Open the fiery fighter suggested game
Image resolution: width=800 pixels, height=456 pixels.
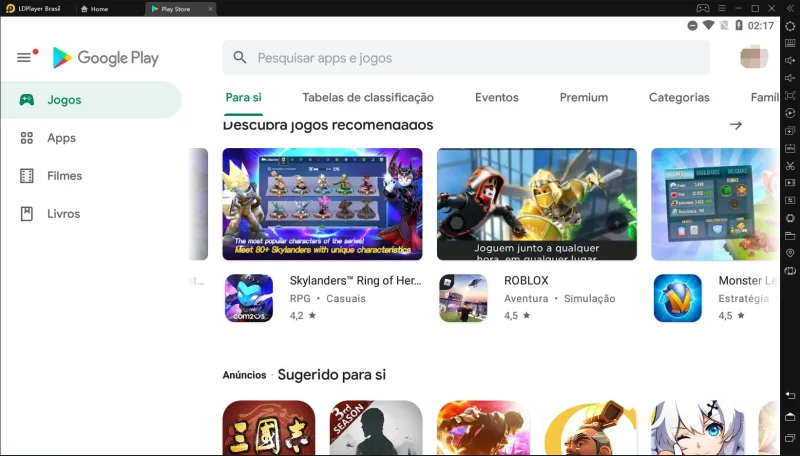pyautogui.click(x=483, y=428)
